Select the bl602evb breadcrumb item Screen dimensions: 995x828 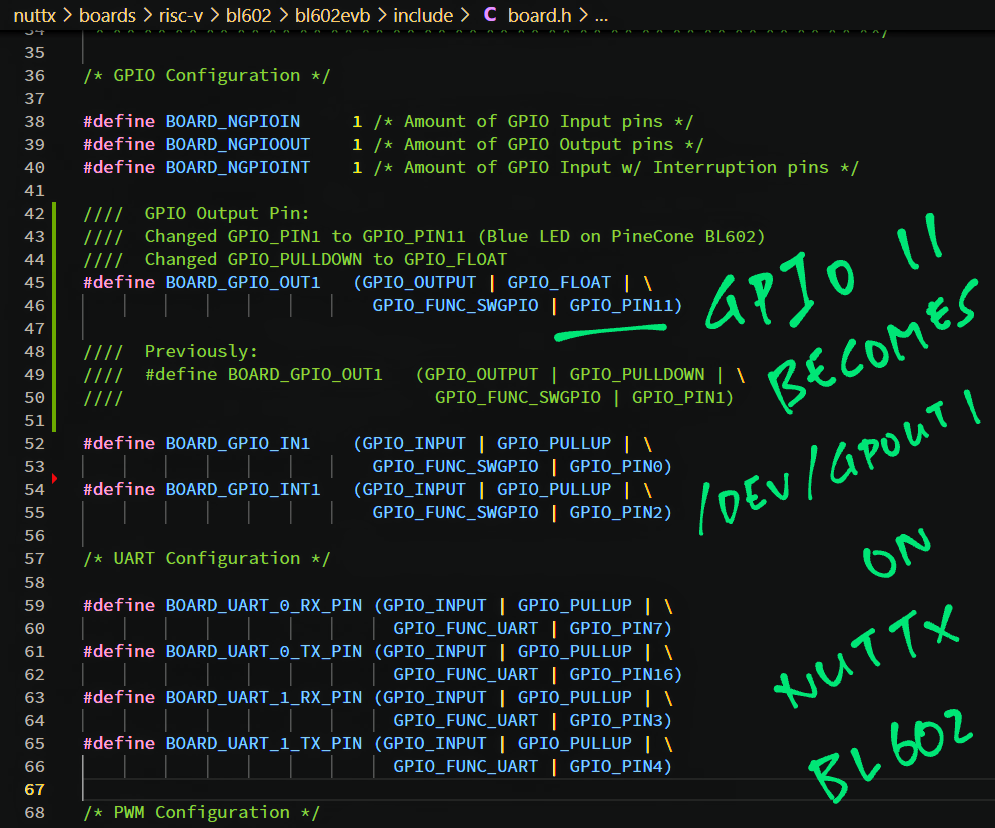332,15
